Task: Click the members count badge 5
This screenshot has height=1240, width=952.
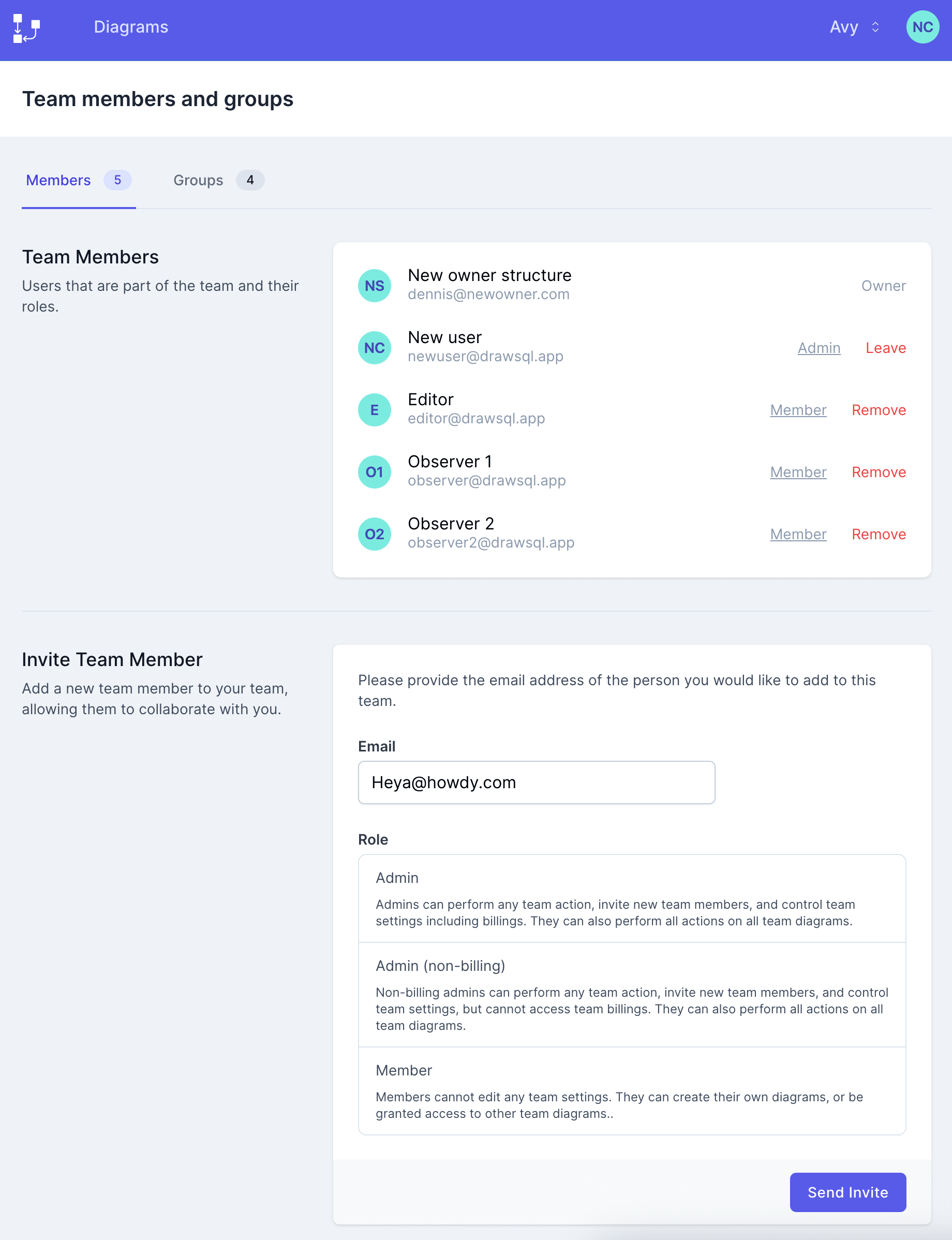Action: pos(117,180)
